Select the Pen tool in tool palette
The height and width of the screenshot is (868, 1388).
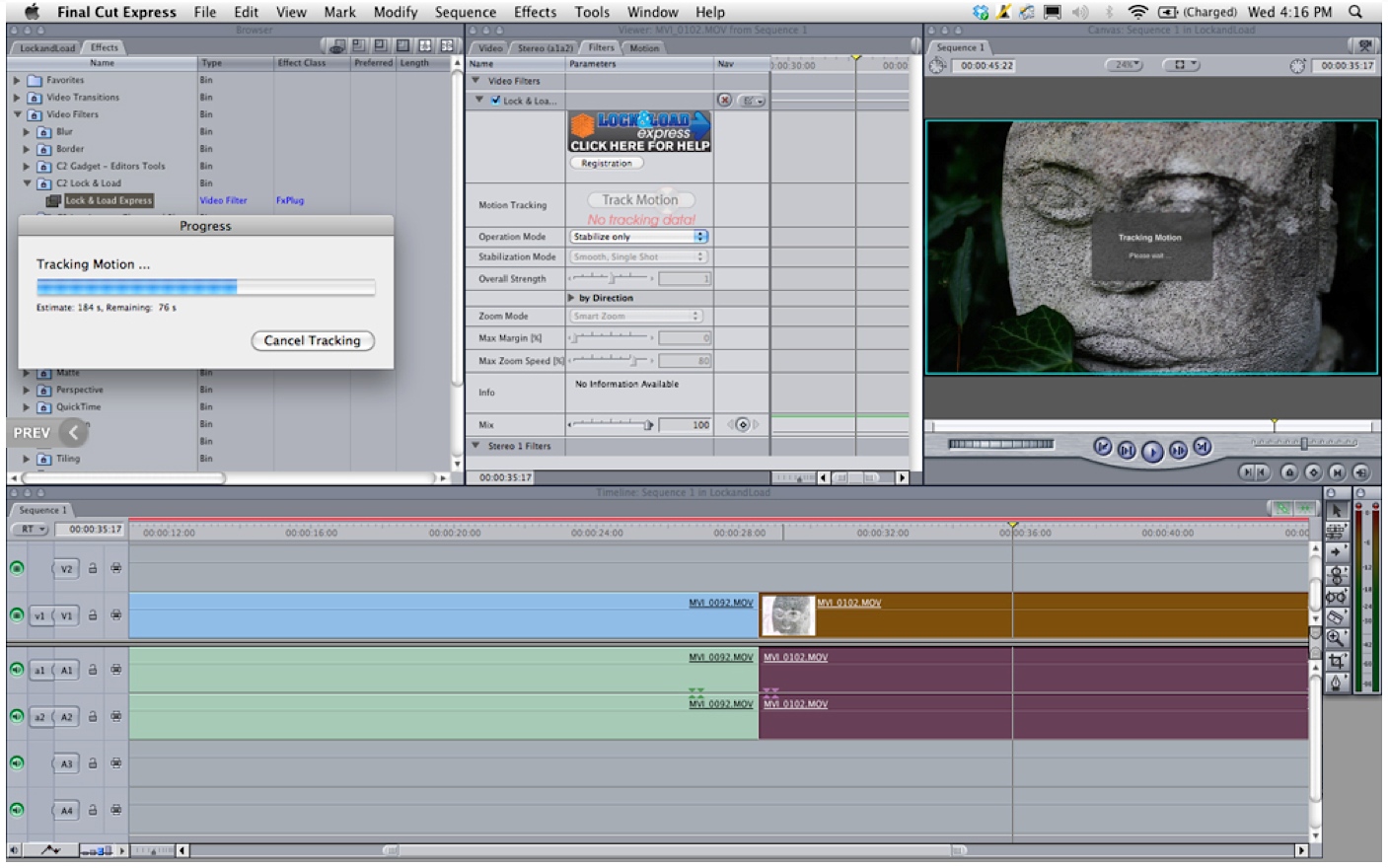(1337, 682)
